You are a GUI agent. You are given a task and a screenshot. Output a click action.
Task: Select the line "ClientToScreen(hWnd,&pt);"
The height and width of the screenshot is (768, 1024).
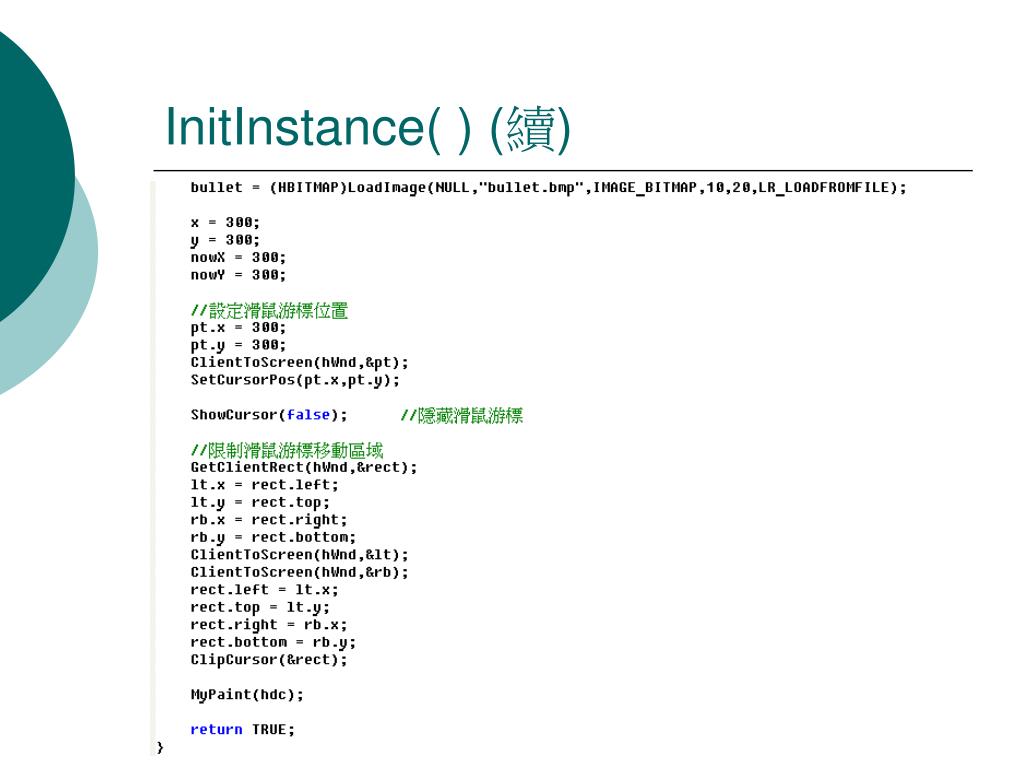click(x=300, y=362)
